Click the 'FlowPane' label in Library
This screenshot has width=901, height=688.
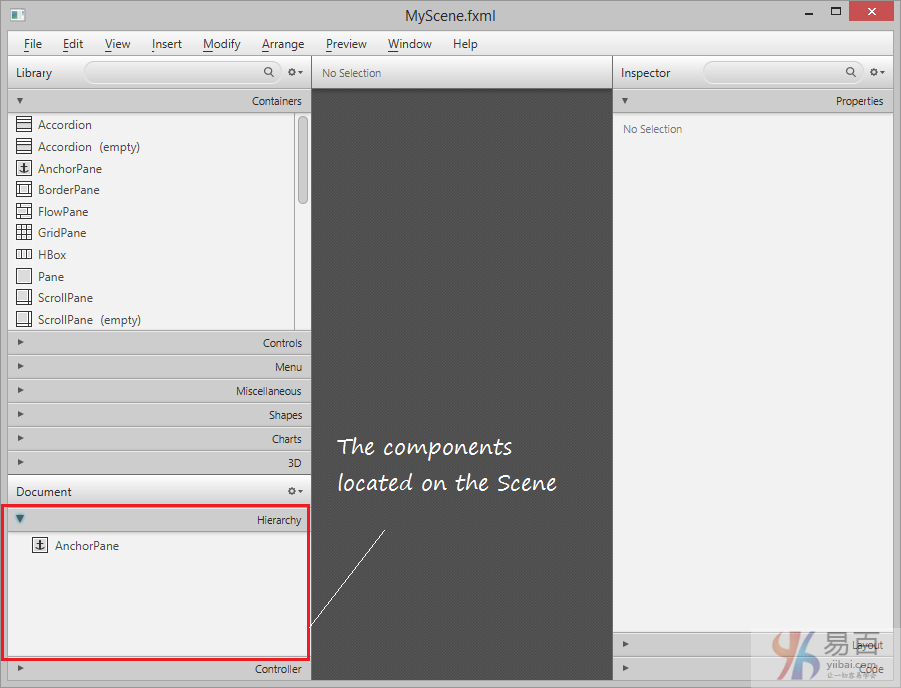pyautogui.click(x=63, y=212)
